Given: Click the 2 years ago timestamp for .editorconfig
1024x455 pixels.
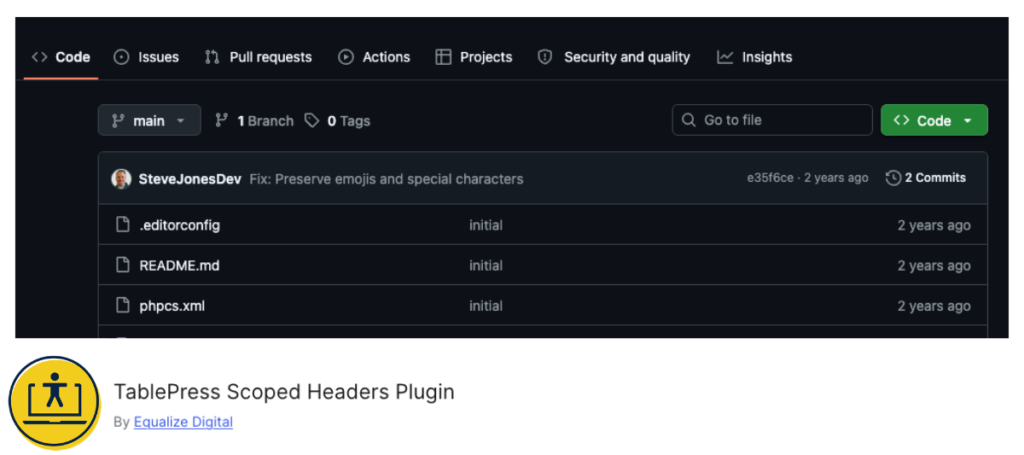Looking at the screenshot, I should [934, 226].
